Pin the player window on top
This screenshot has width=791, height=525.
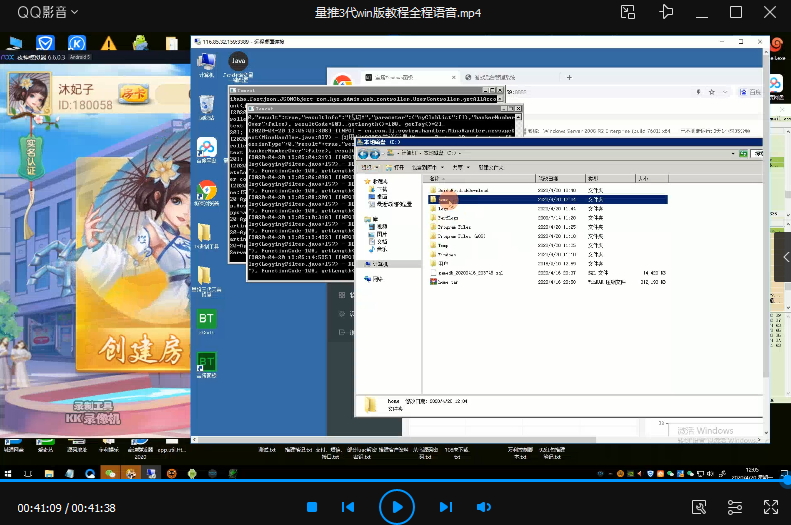tap(664, 13)
